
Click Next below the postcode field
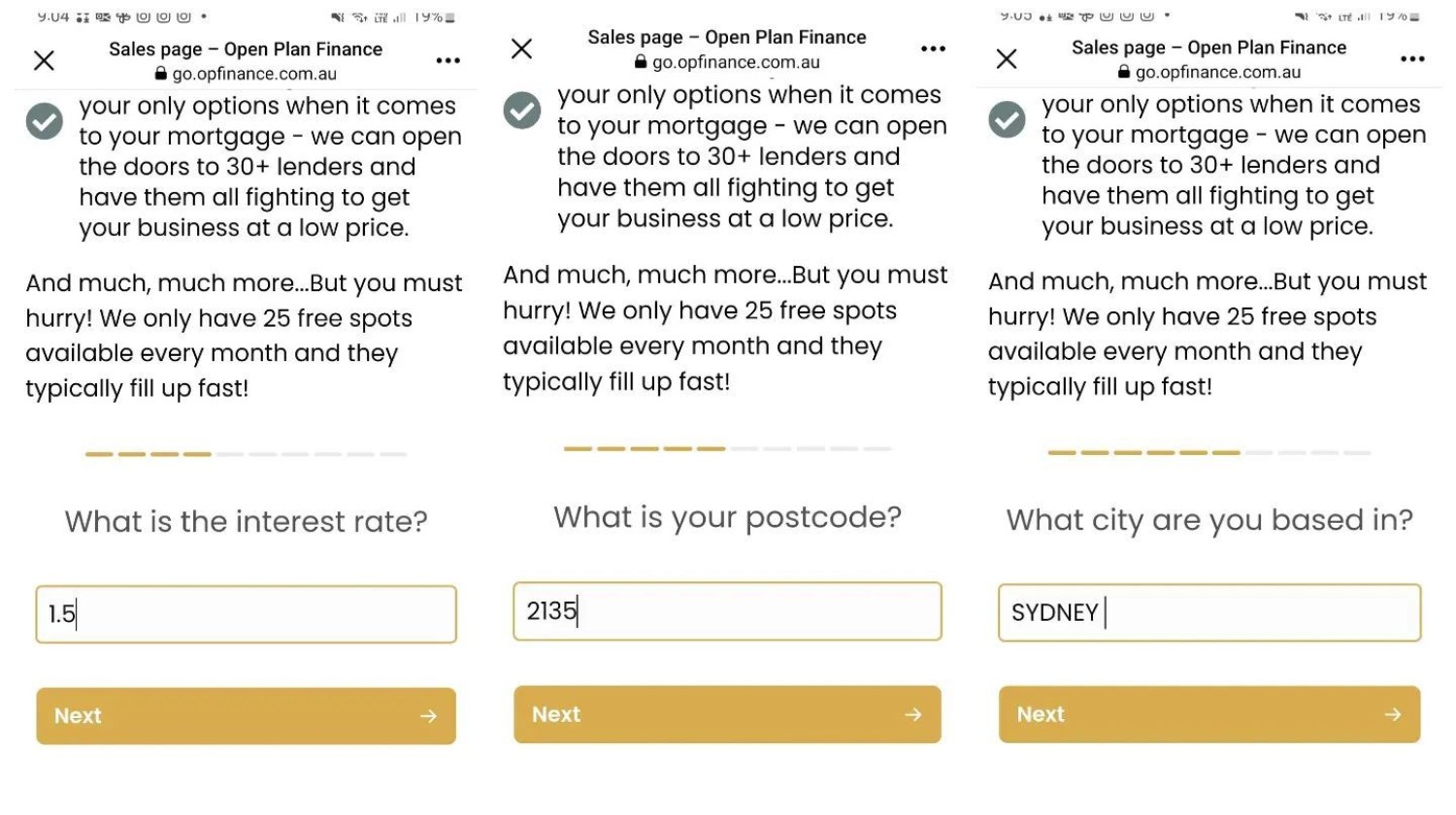tap(727, 714)
